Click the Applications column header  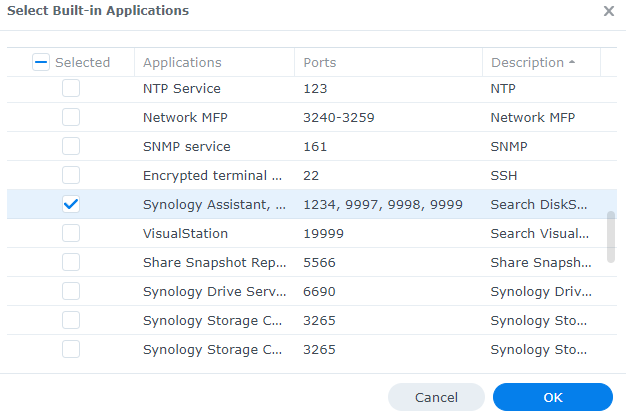click(214, 62)
